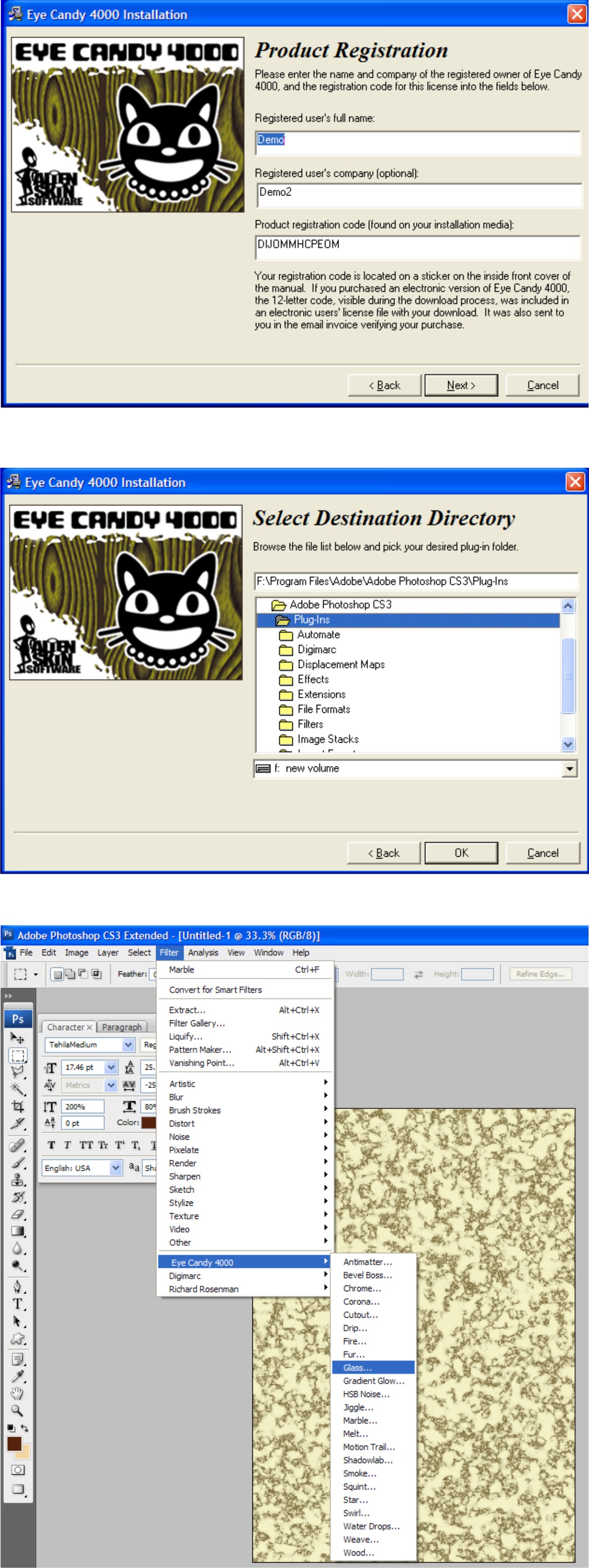589x1568 pixels.
Task: Open the Metrics kerning dropdown
Action: click(111, 1085)
